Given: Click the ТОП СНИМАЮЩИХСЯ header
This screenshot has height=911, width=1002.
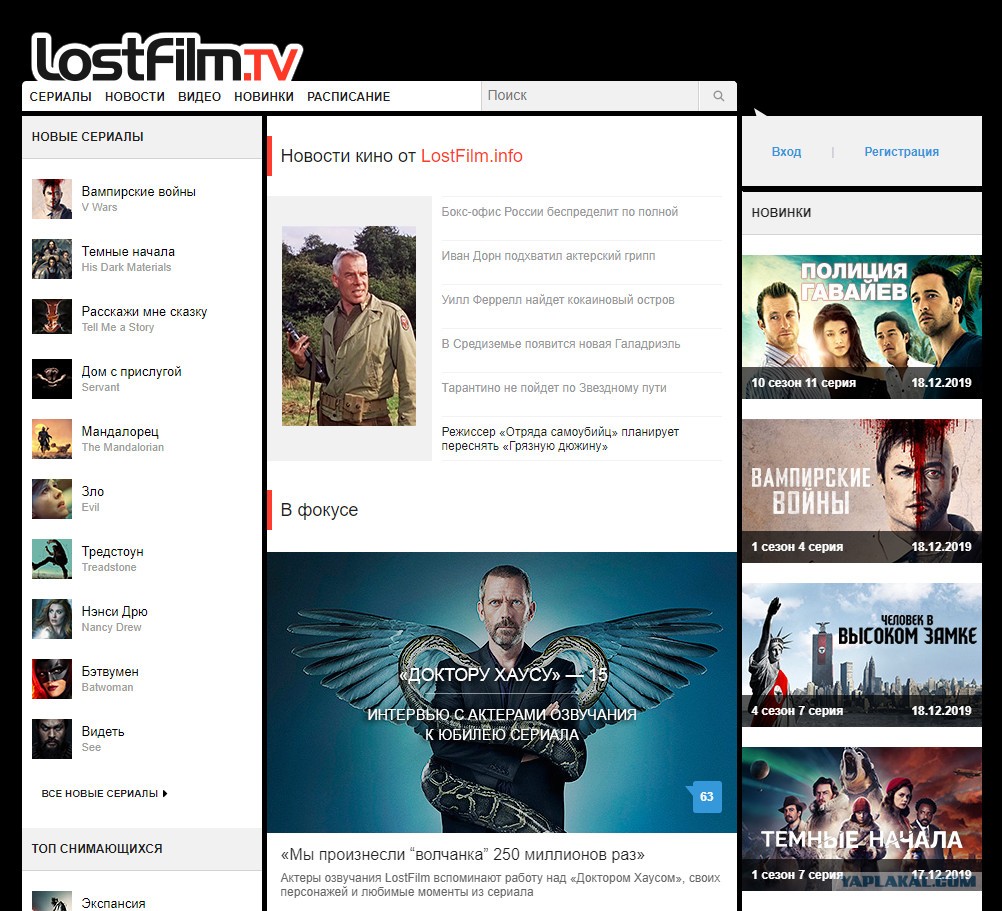Looking at the screenshot, I should [x=97, y=848].
